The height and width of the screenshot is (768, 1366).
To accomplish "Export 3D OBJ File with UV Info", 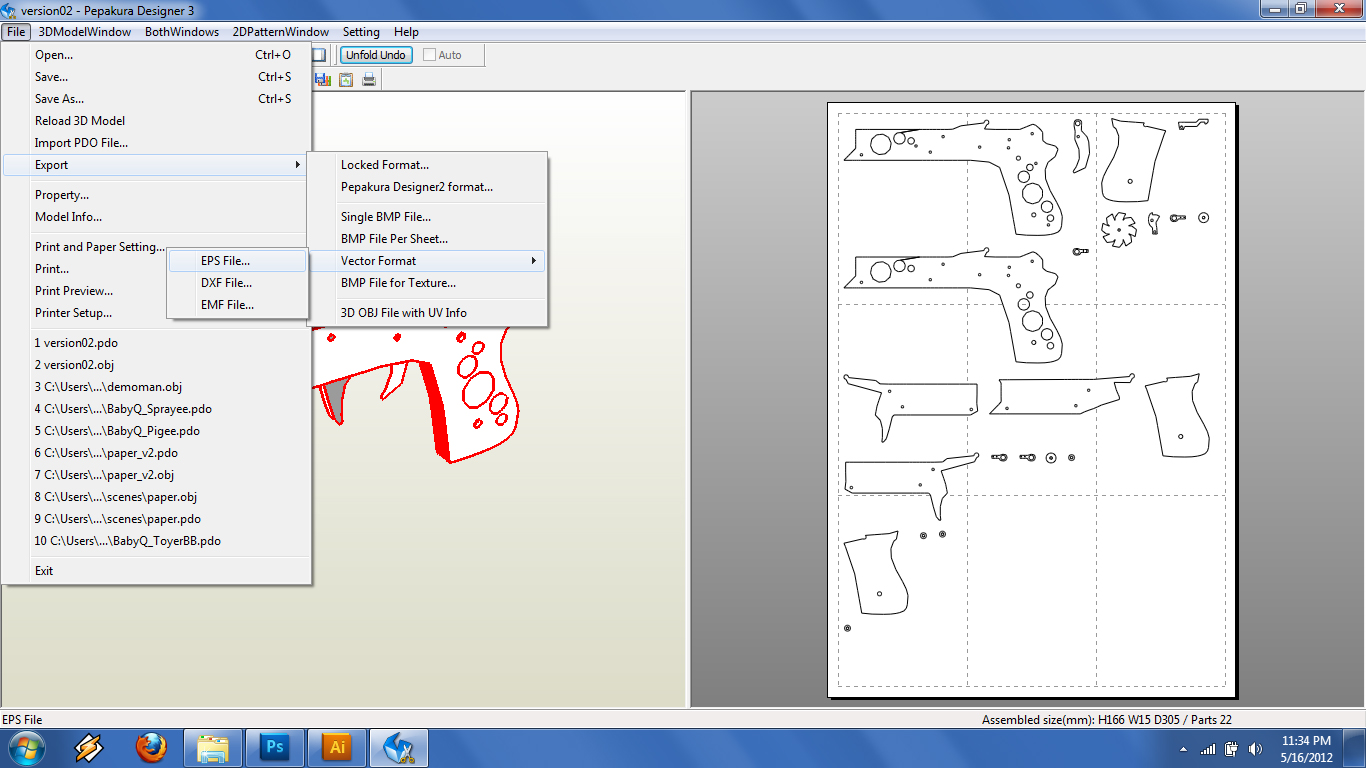I will [x=427, y=313].
